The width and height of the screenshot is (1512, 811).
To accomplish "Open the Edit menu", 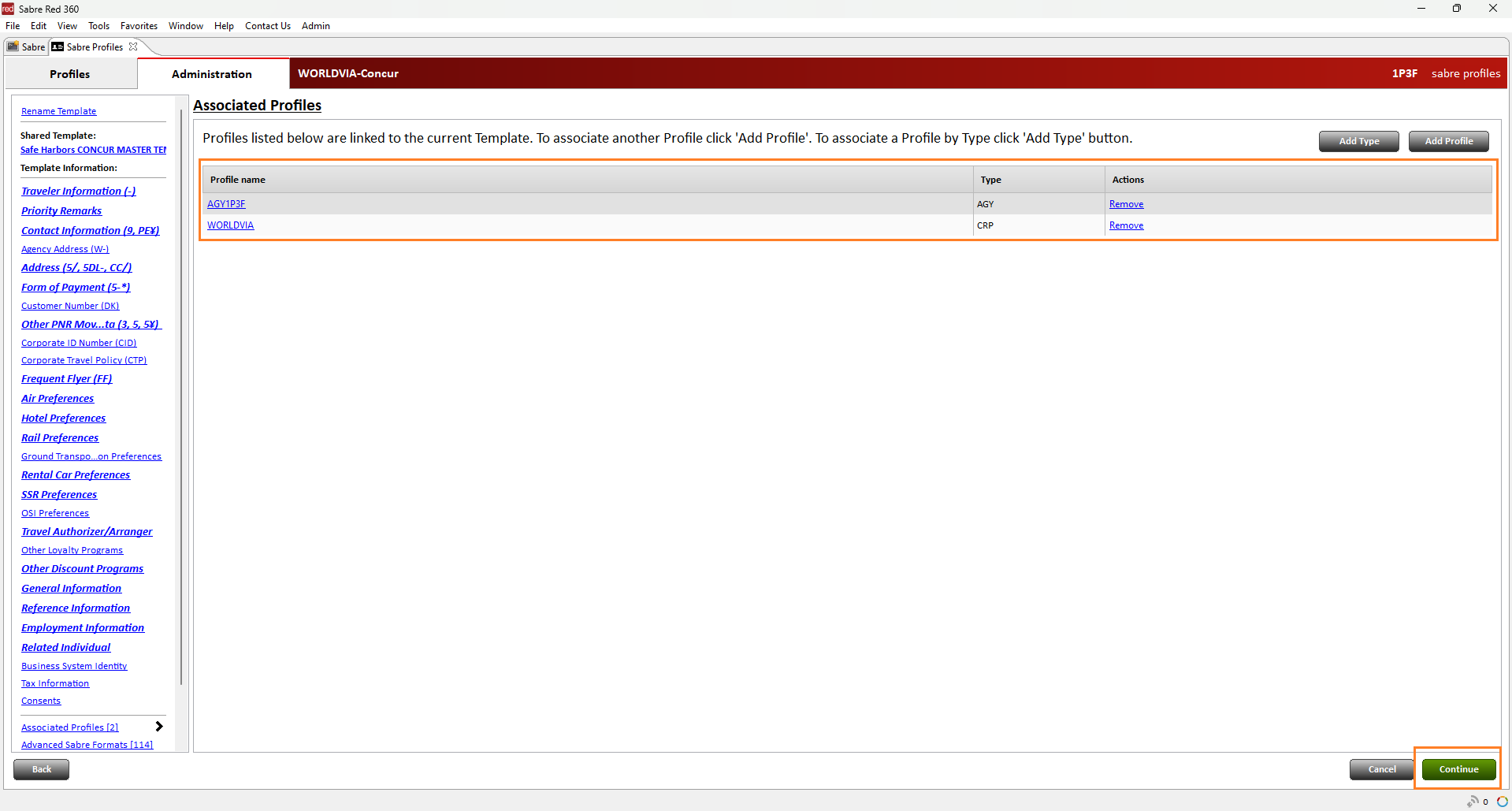I will point(39,26).
